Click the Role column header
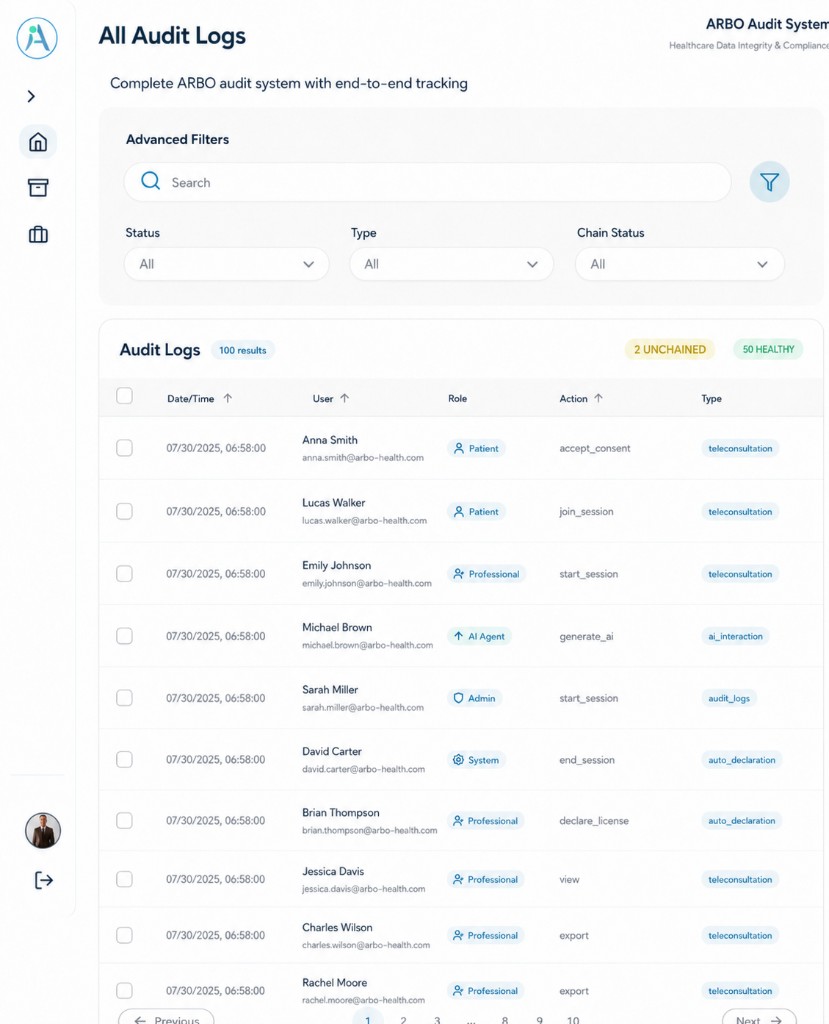Image resolution: width=829 pixels, height=1024 pixels. (457, 398)
